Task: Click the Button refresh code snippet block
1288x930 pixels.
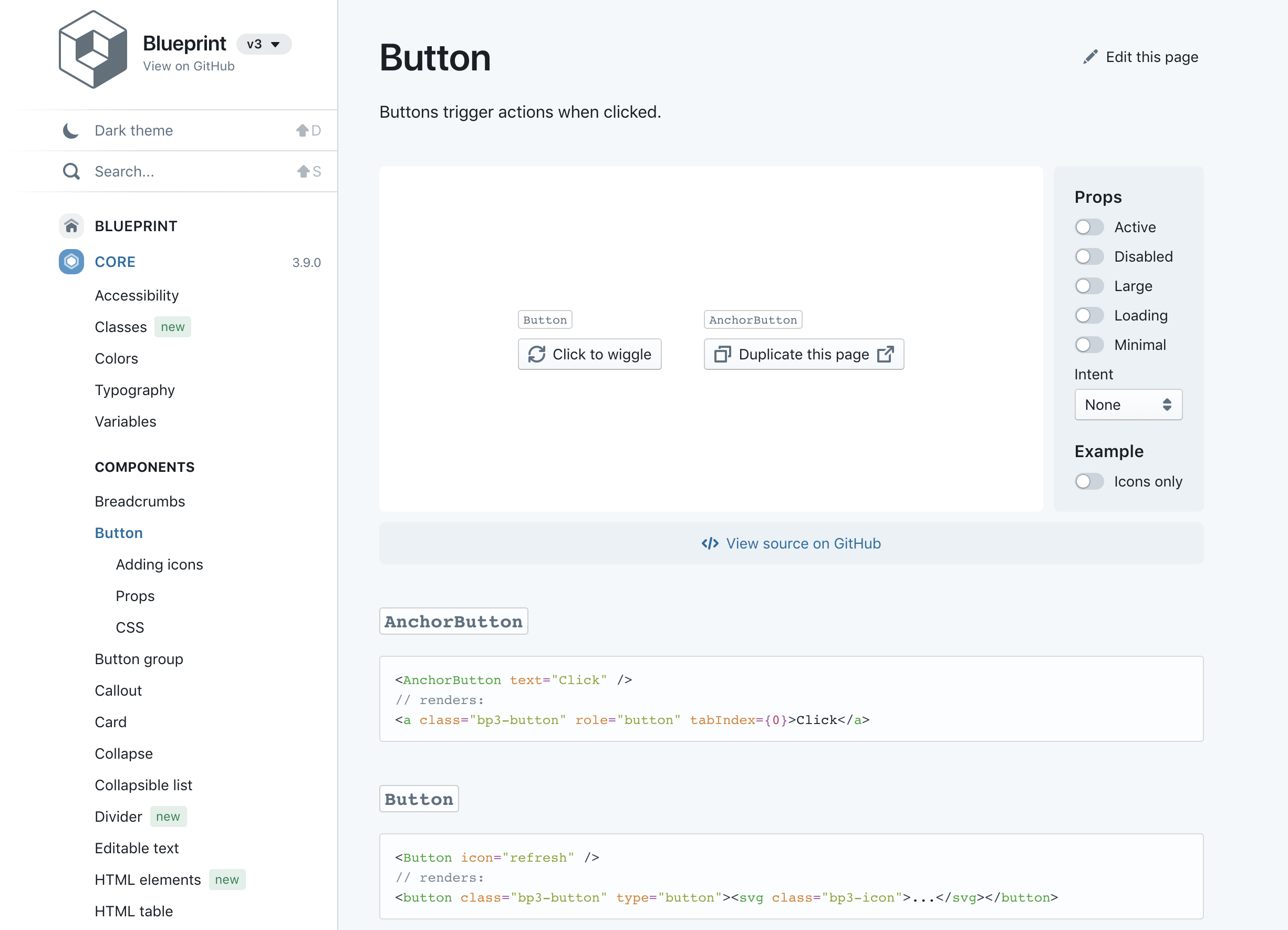Action: tap(791, 876)
